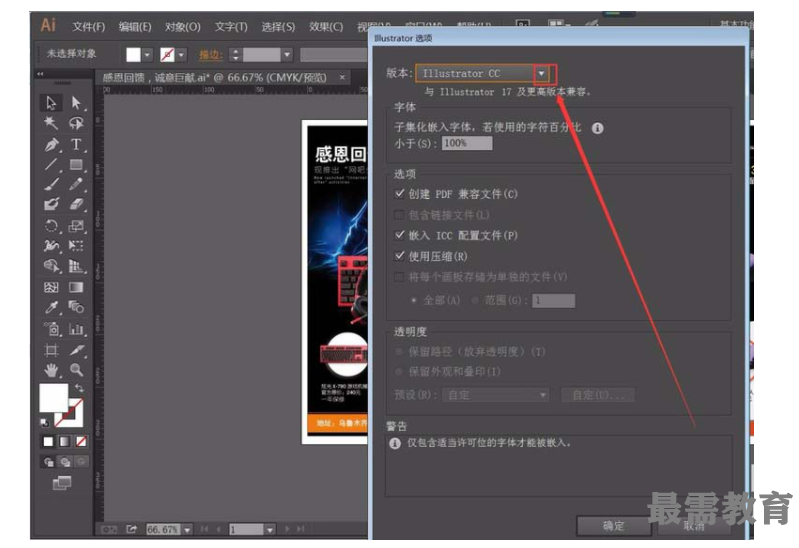Toggle 创建 PDF 兼容文件 checkbox
The width and height of the screenshot is (799, 548).
point(400,194)
